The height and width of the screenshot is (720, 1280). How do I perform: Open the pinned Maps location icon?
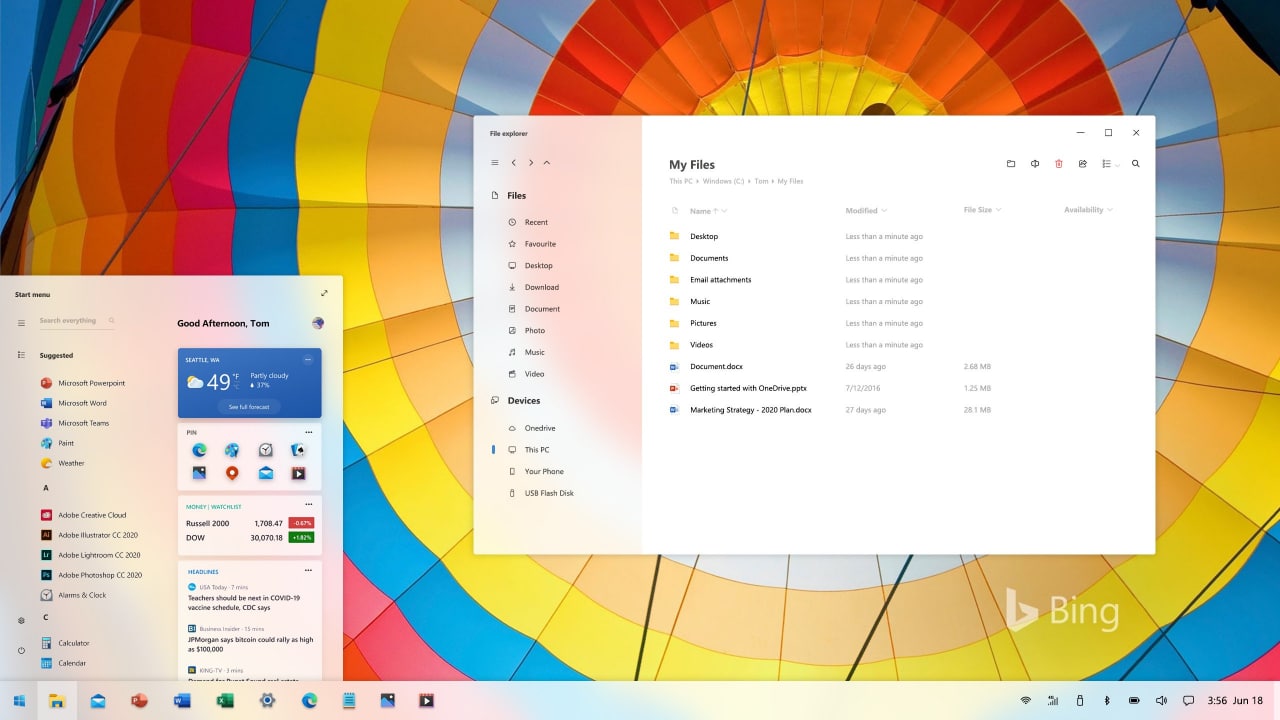tap(232, 473)
